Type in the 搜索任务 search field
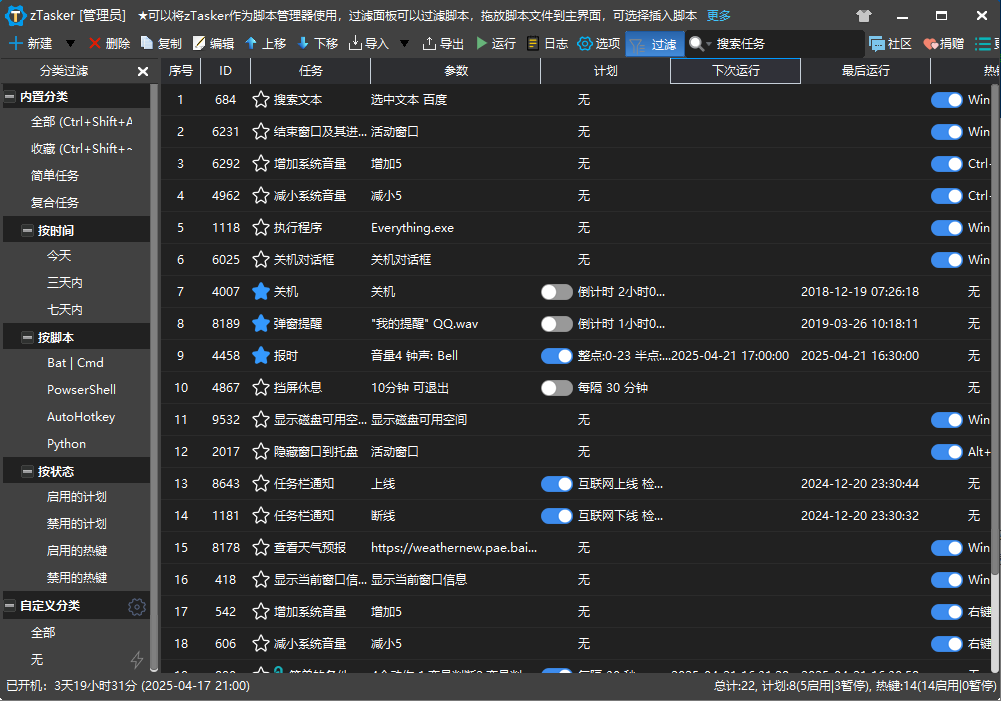The width and height of the screenshot is (1001, 701). (x=760, y=44)
